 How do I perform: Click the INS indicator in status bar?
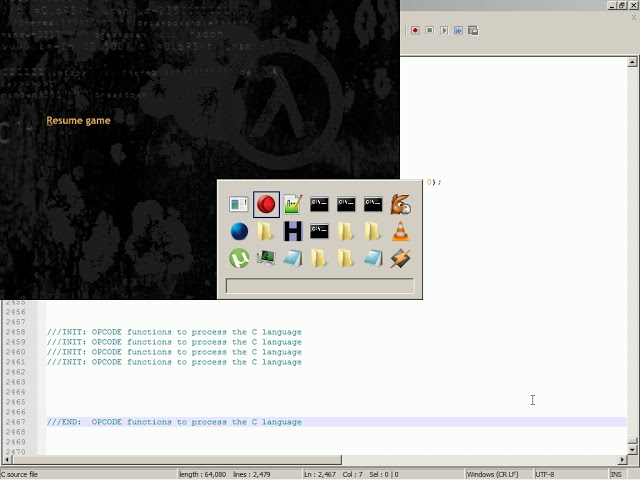point(616,474)
